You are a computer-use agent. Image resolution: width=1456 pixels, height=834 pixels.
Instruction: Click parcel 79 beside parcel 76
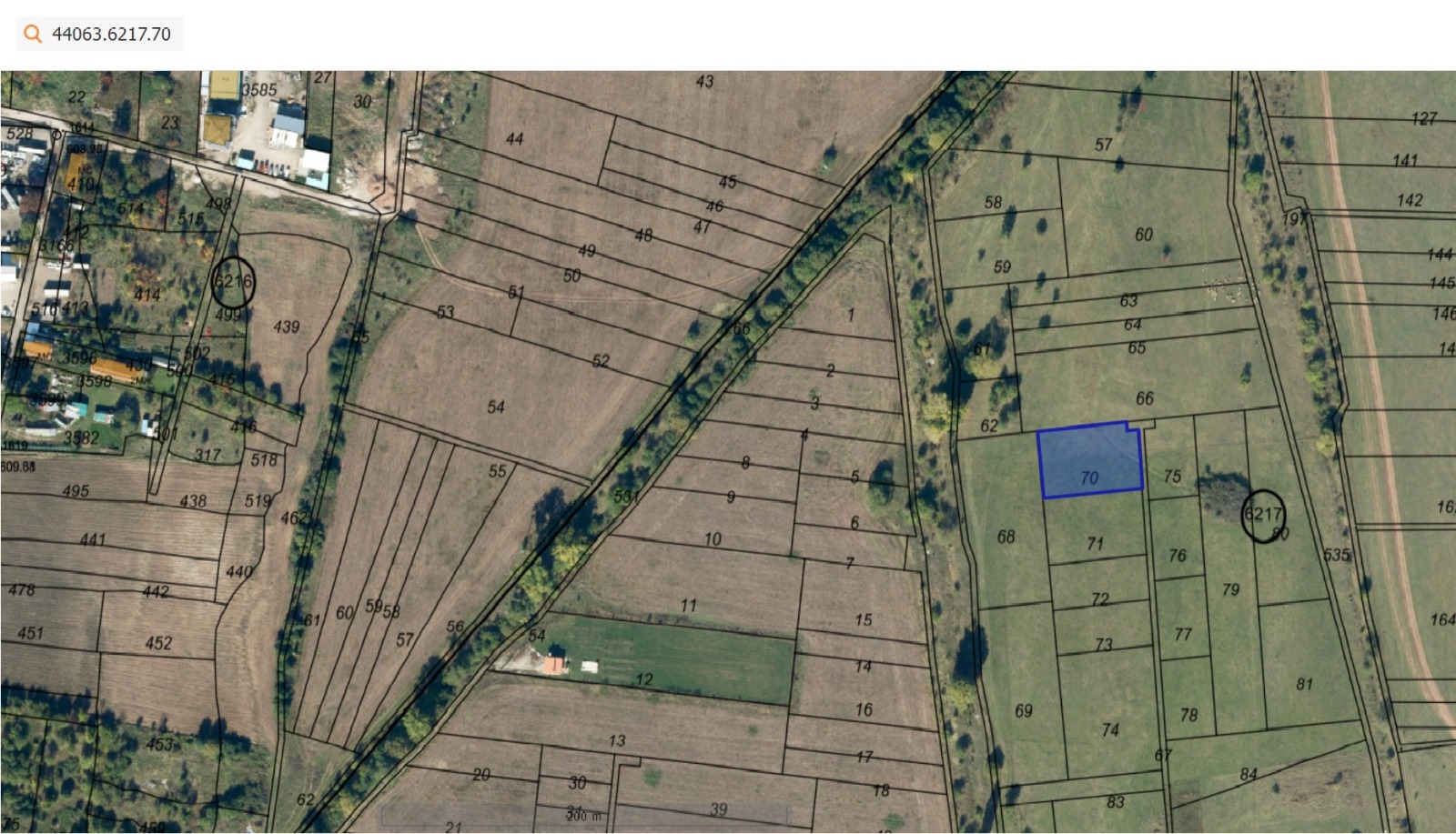(1230, 589)
